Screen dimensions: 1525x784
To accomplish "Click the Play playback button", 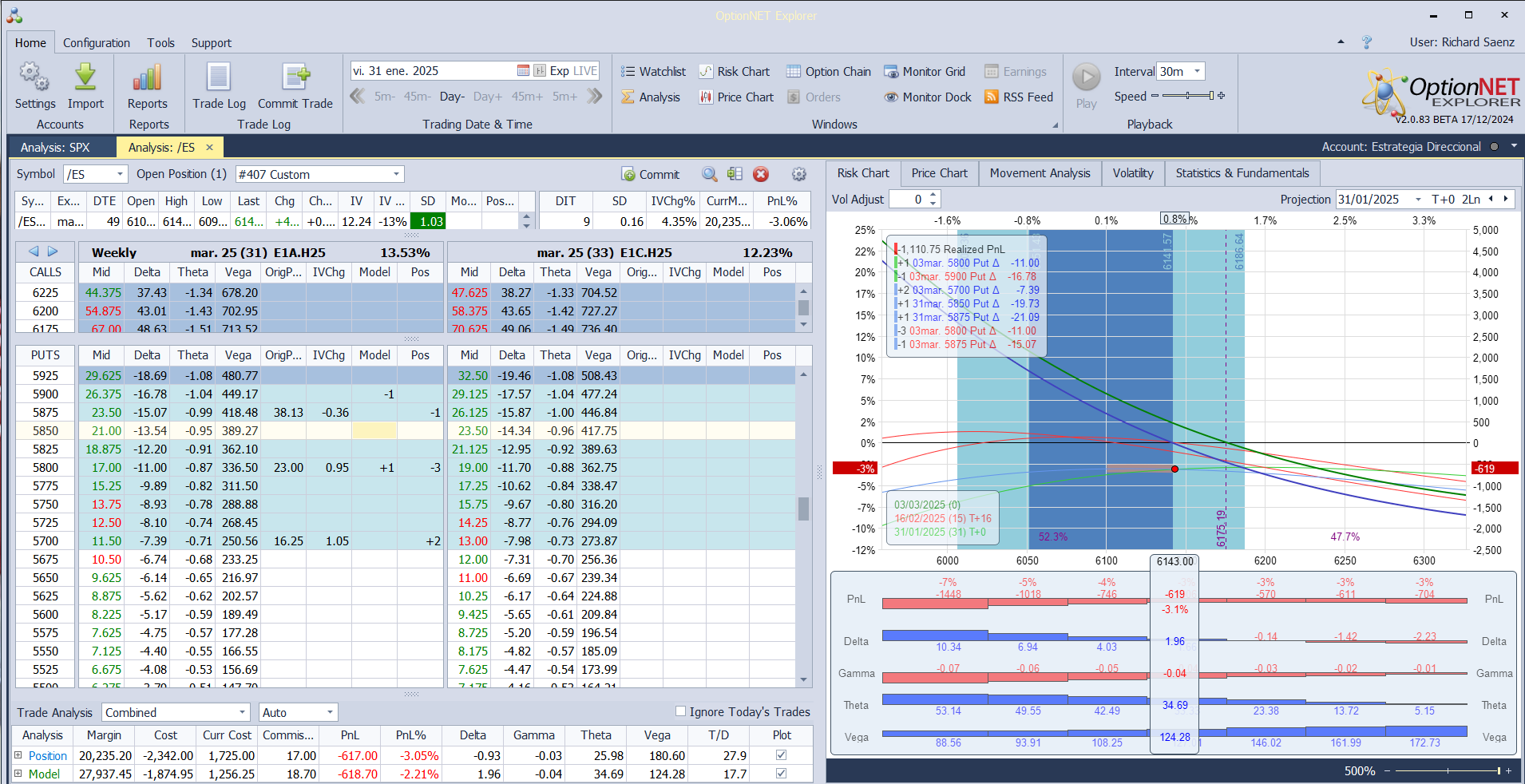I will pos(1086,77).
